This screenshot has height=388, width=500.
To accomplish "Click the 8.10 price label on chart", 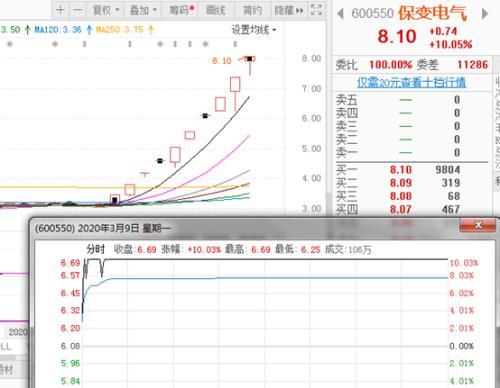I will (x=222, y=61).
